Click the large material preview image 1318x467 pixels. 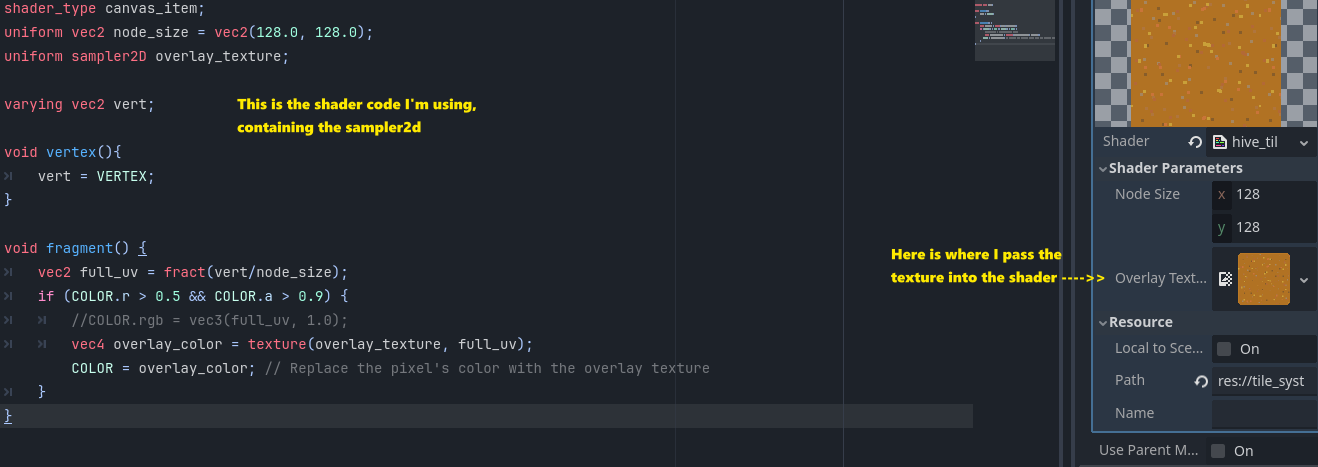(1205, 62)
